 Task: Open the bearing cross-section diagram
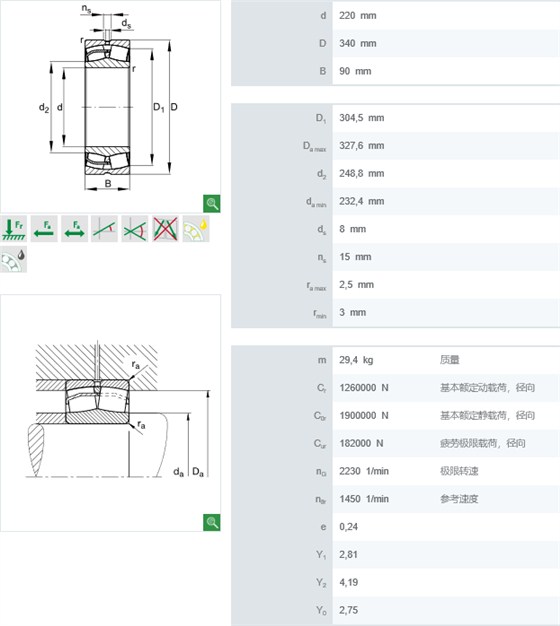coord(111,106)
